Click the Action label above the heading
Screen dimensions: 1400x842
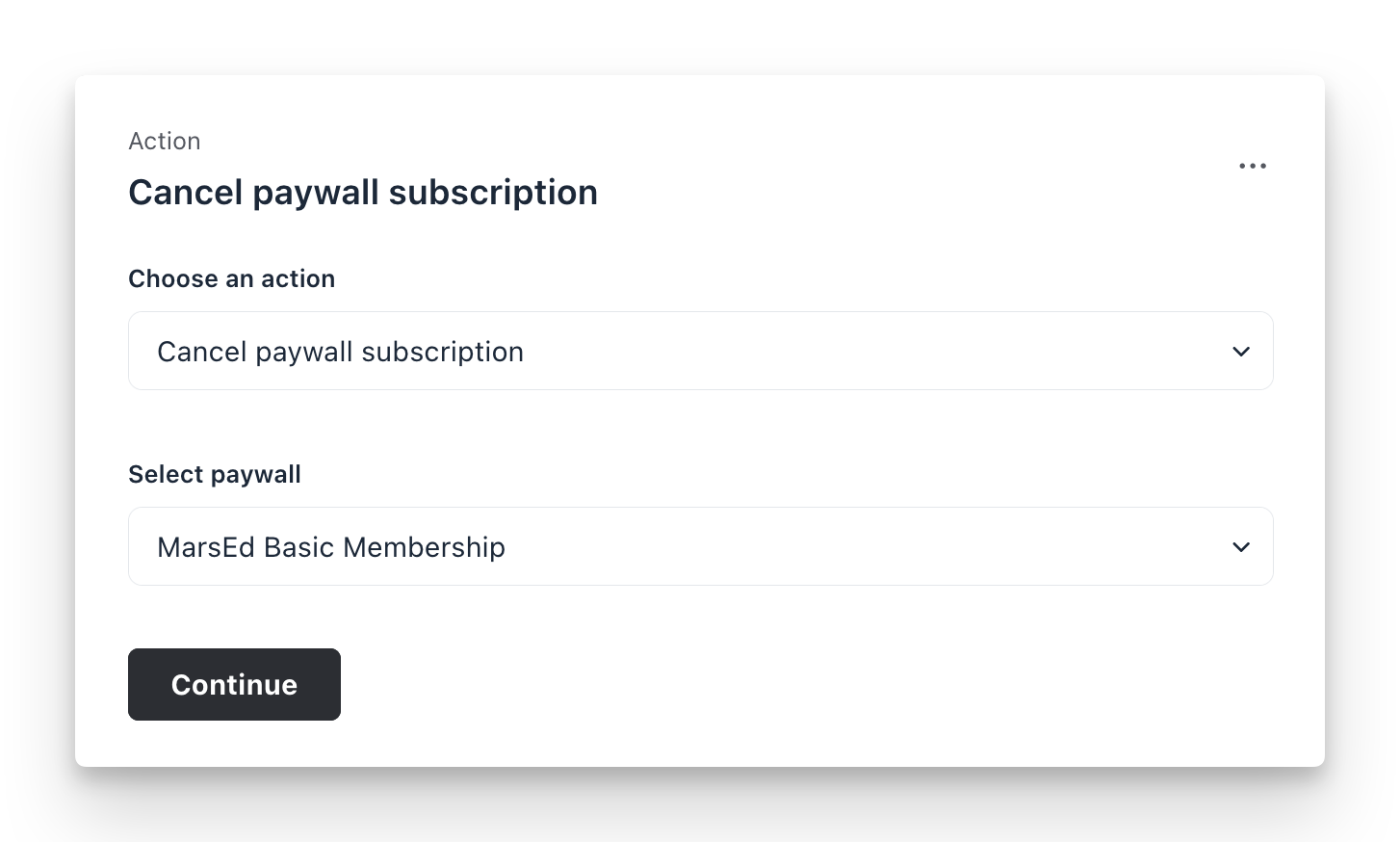(x=164, y=141)
